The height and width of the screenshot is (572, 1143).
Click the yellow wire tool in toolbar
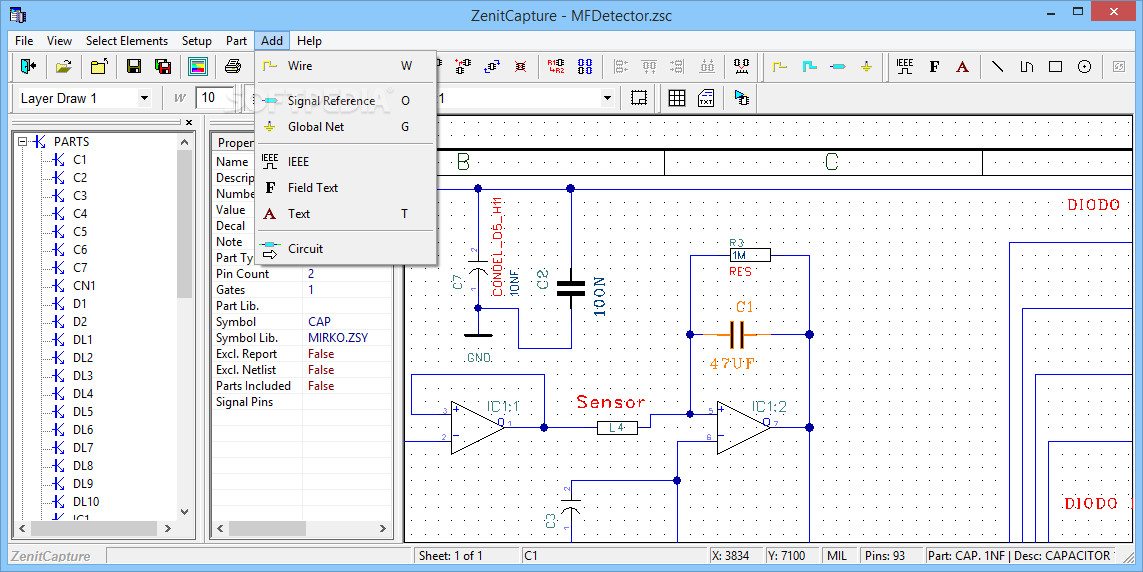pyautogui.click(x=780, y=67)
